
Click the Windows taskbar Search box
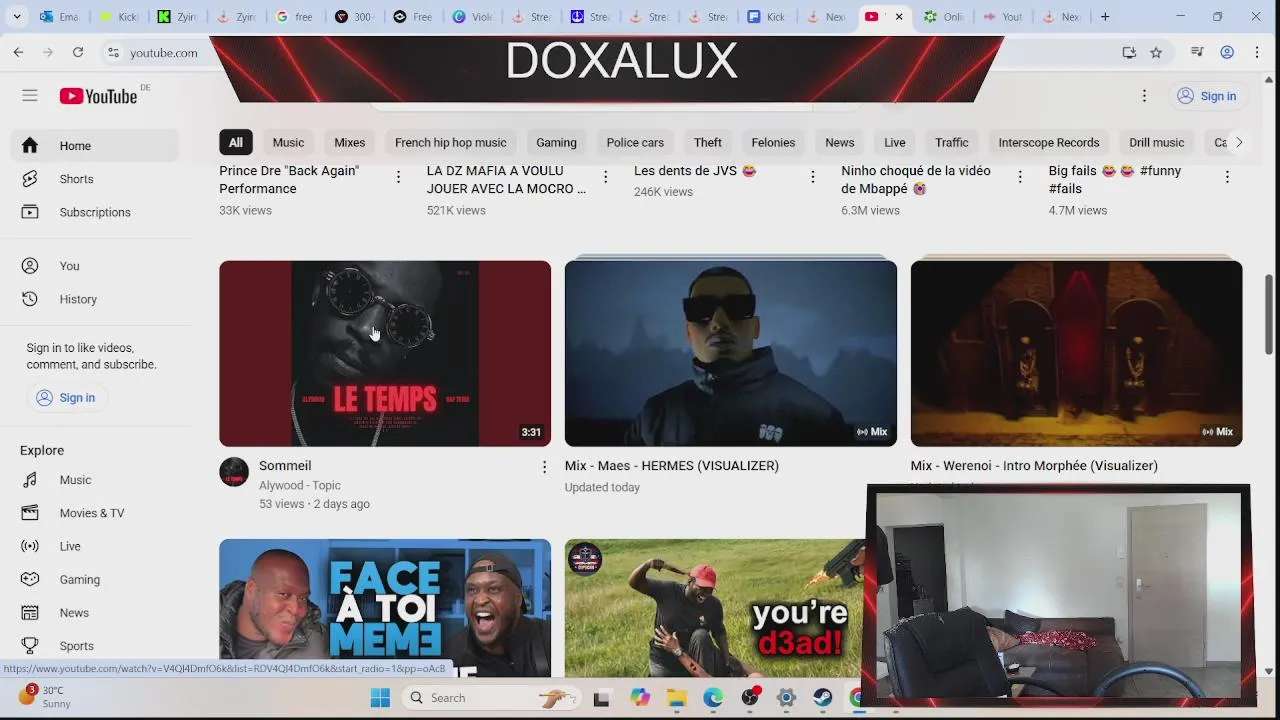pyautogui.click(x=490, y=698)
